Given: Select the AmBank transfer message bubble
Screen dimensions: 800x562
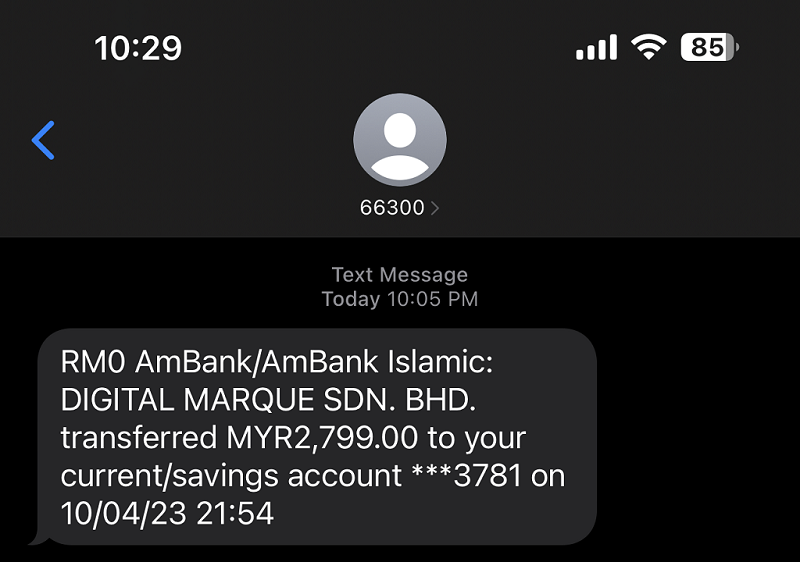Looking at the screenshot, I should [316, 437].
